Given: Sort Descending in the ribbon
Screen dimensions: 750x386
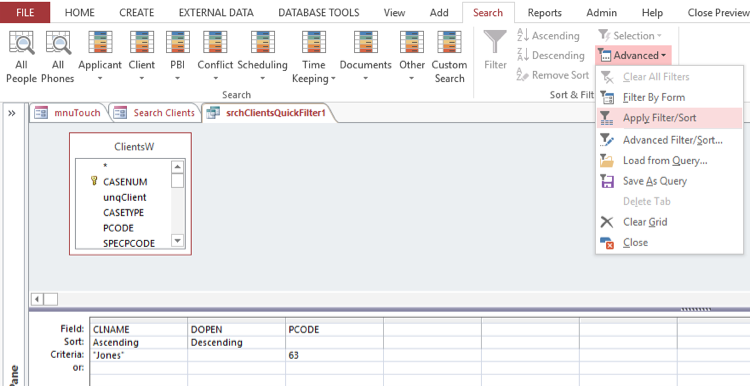Looking at the screenshot, I should (551, 55).
